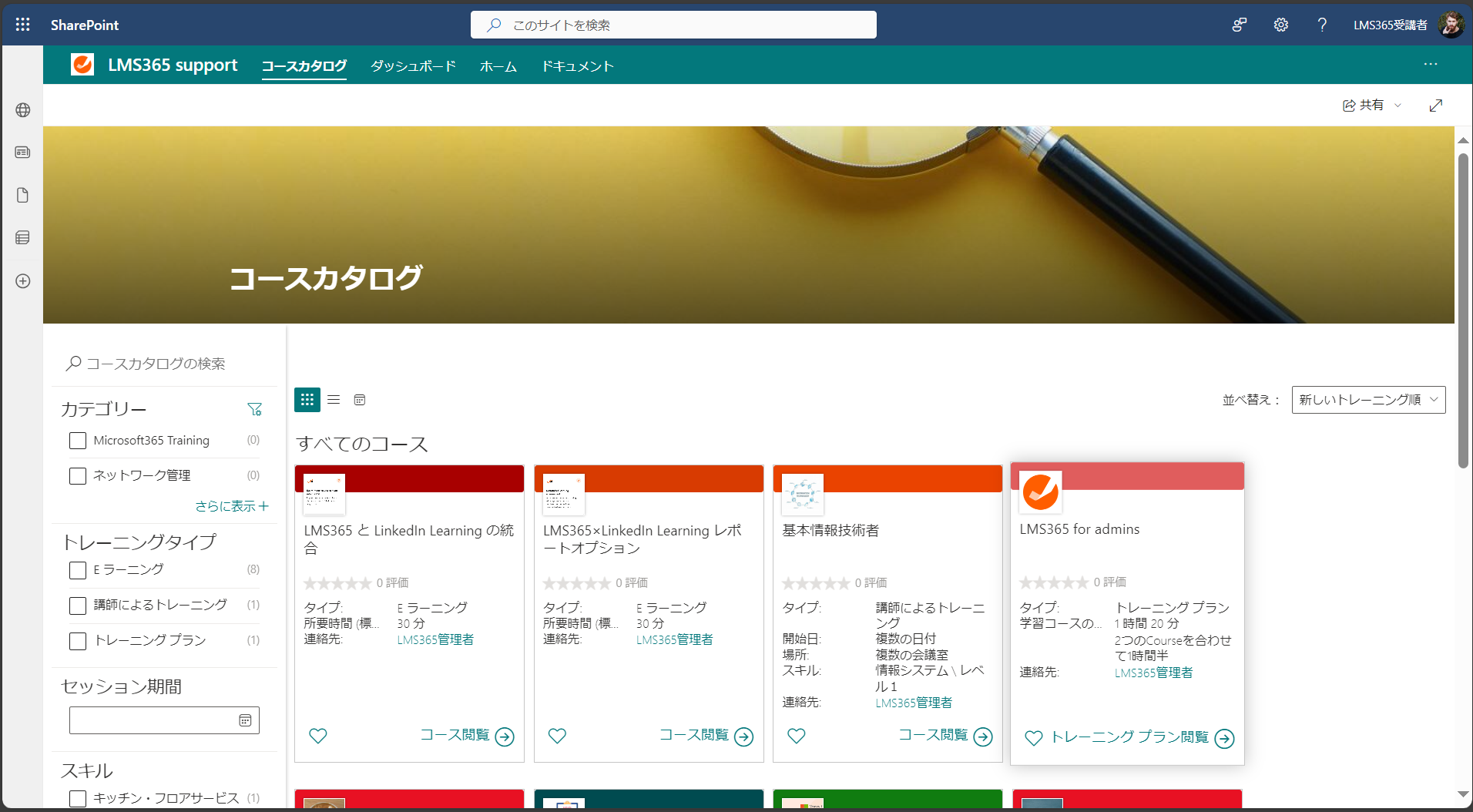Switch course catalog to calendar view
The width and height of the screenshot is (1473, 812).
click(x=360, y=400)
